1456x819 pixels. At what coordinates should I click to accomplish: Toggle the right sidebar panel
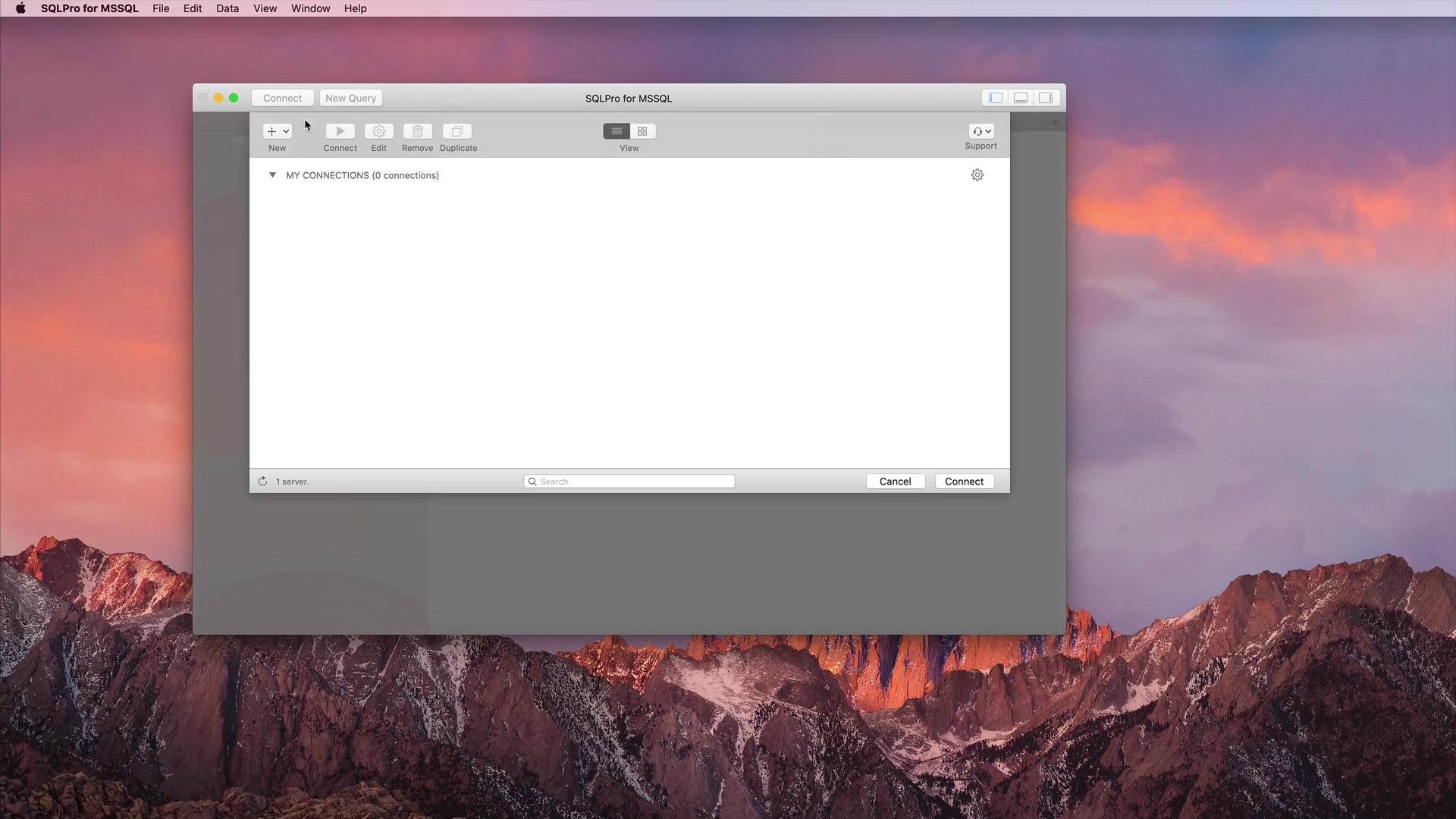pos(1046,98)
